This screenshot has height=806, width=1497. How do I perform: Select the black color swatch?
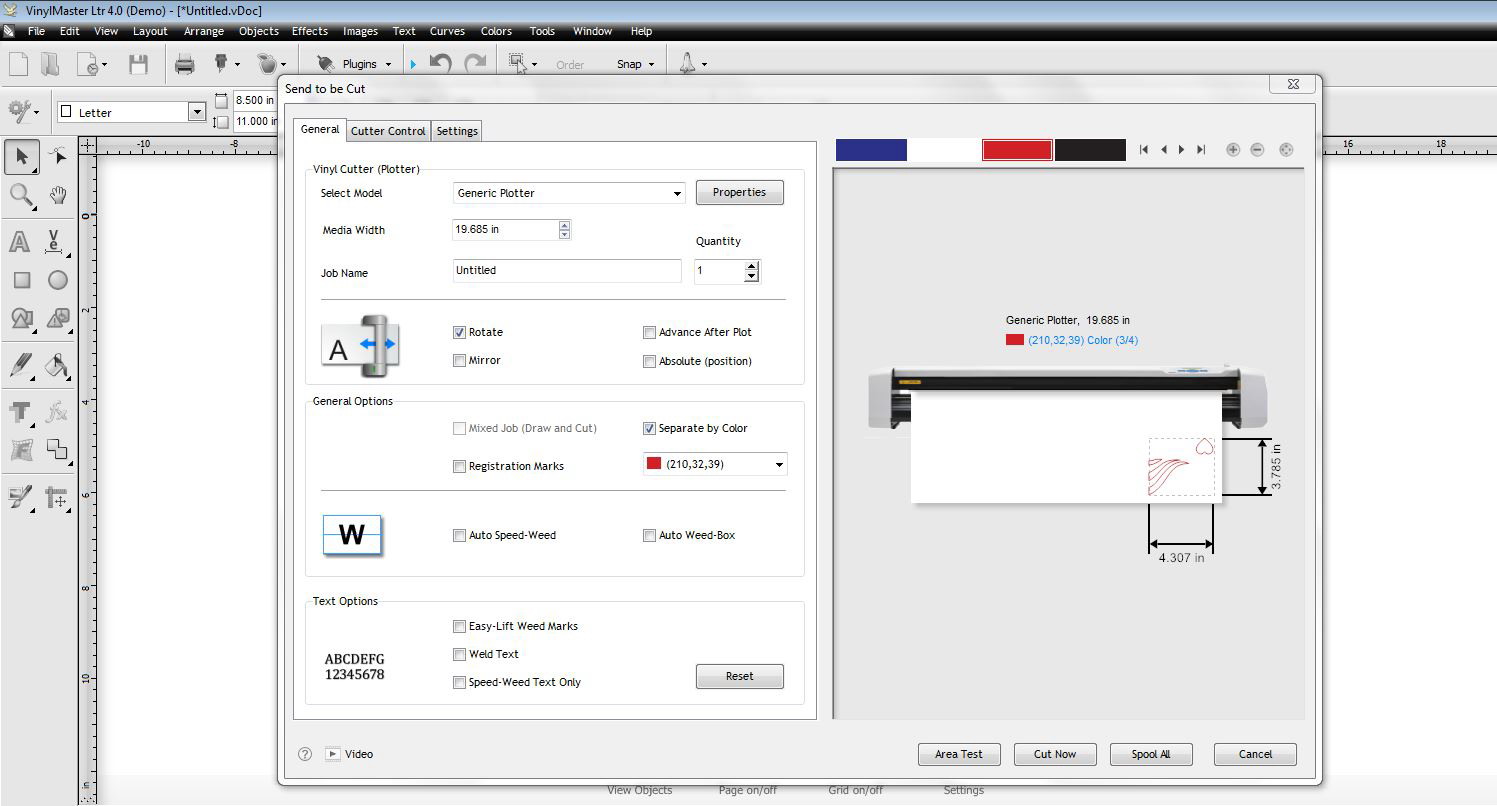(x=1090, y=150)
